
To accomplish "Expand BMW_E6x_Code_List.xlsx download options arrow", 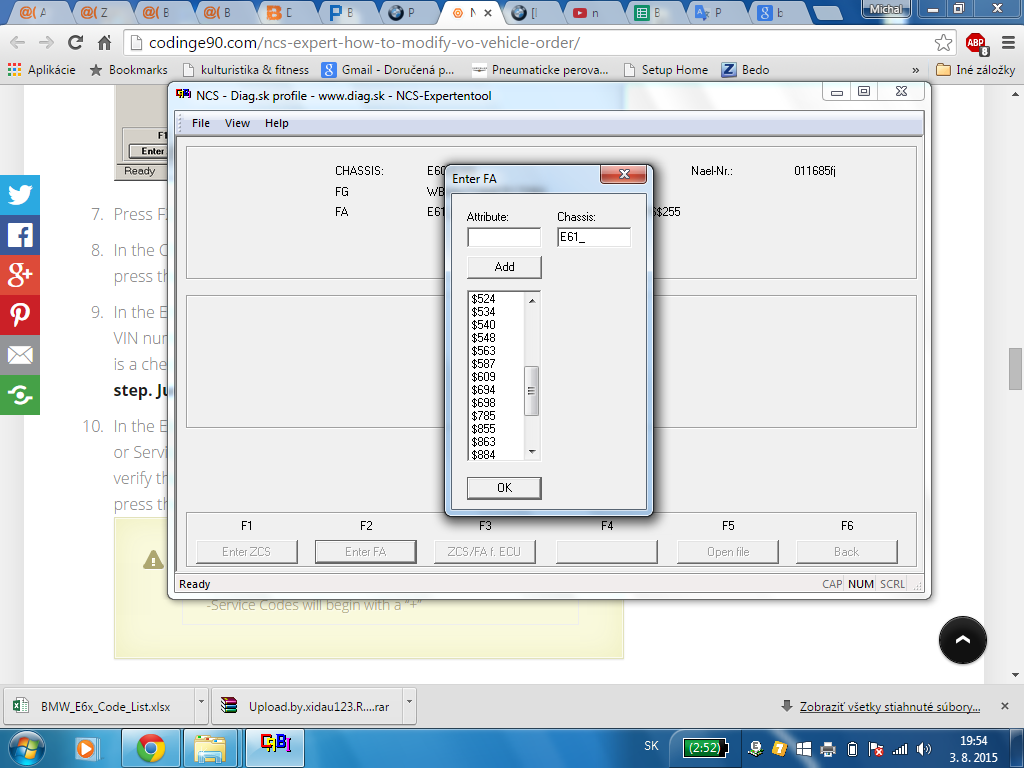I will (x=201, y=706).
